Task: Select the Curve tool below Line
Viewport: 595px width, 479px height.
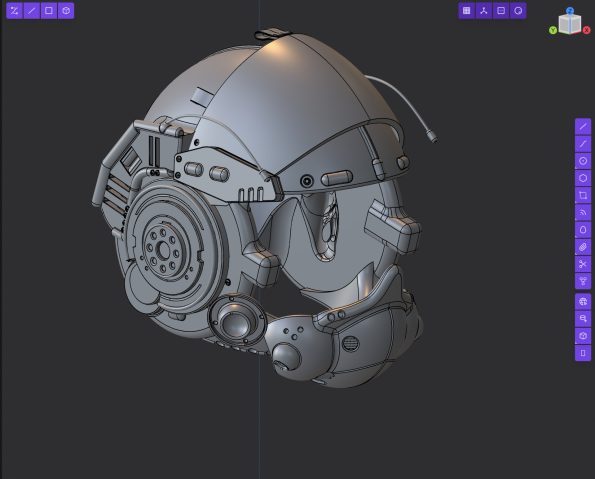Action: point(583,143)
